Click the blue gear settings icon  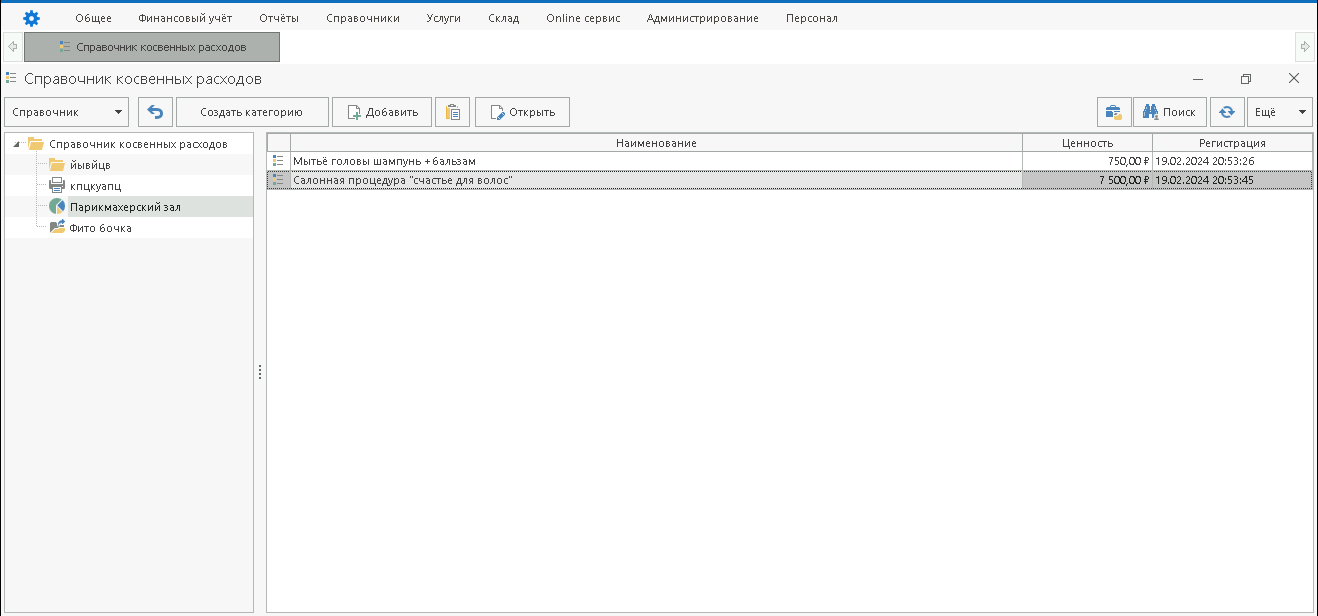(x=31, y=18)
